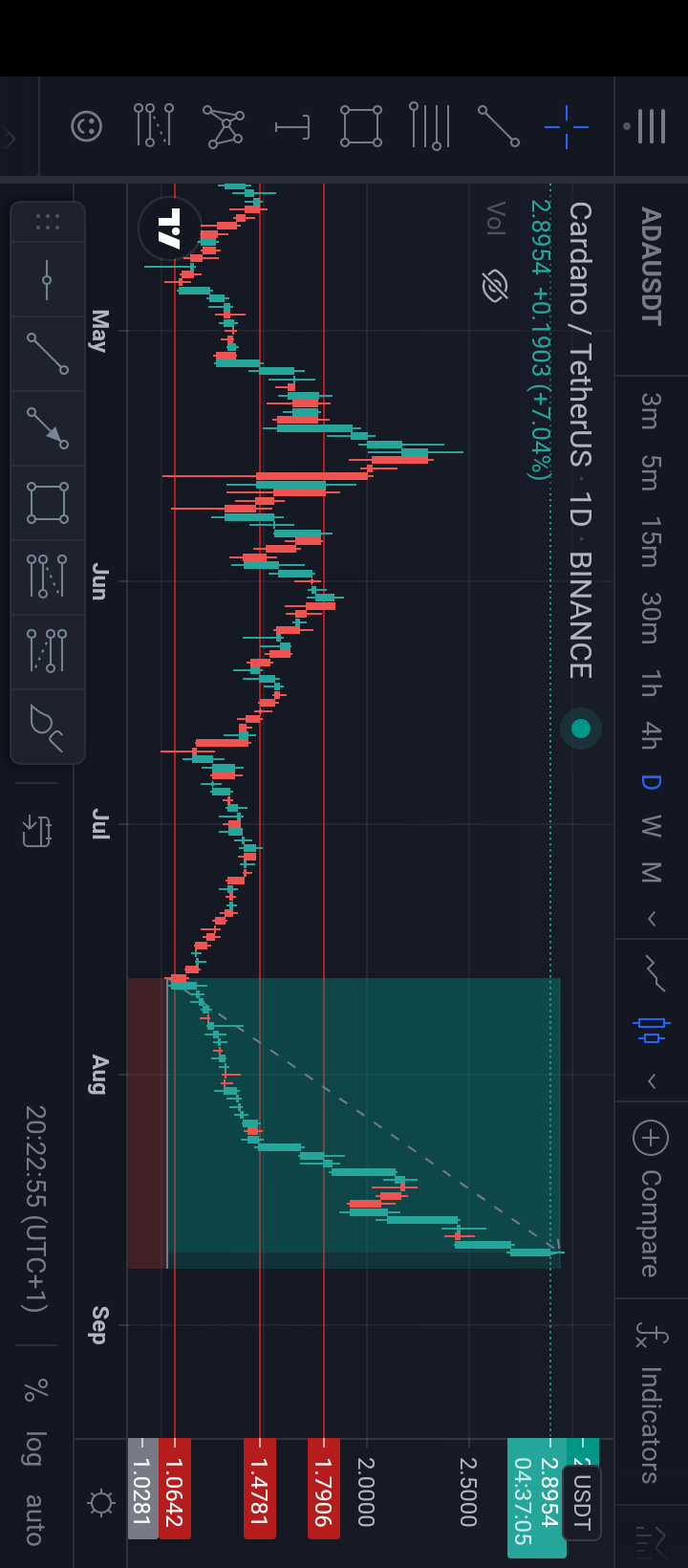
Task: Select the trend line tool in top toolbar
Action: coord(498,126)
